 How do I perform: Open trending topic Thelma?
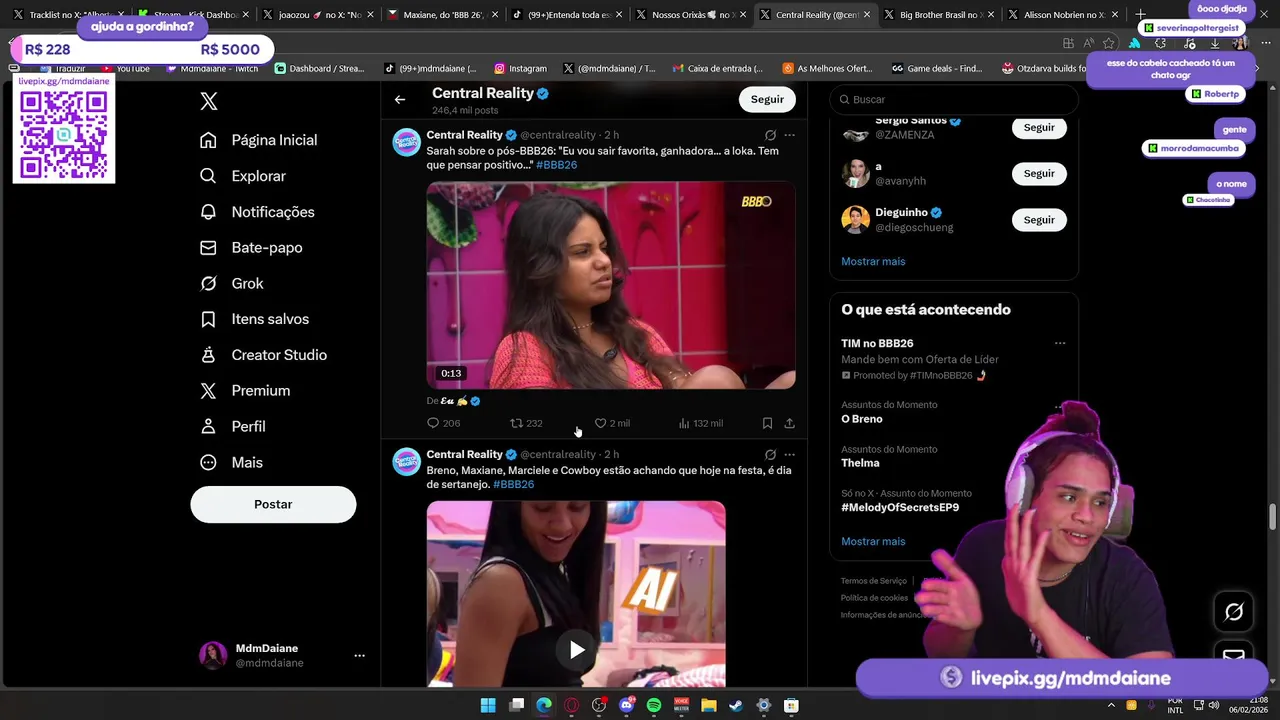pyautogui.click(x=860, y=463)
